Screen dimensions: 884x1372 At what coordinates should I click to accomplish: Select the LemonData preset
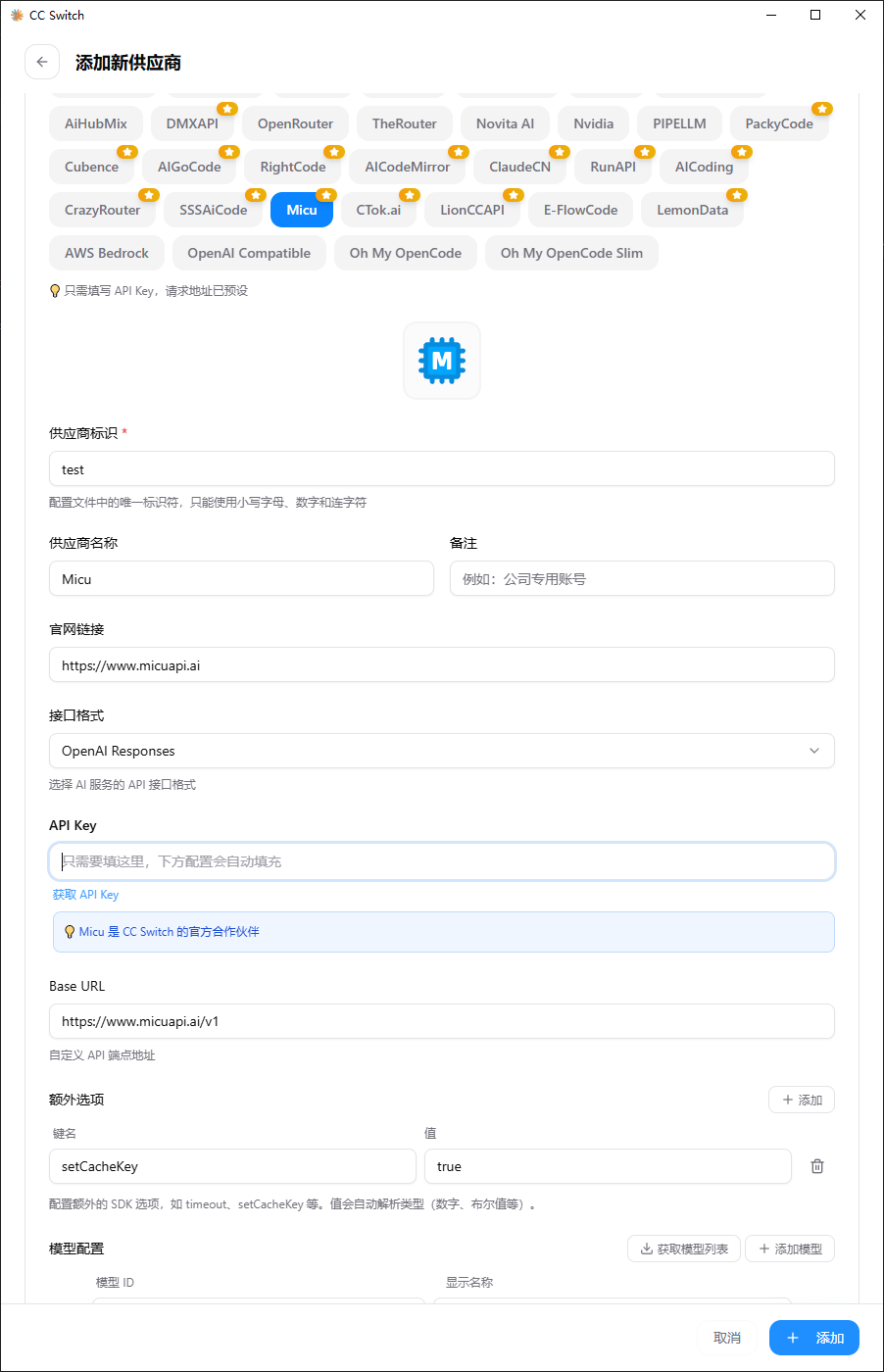coord(692,210)
